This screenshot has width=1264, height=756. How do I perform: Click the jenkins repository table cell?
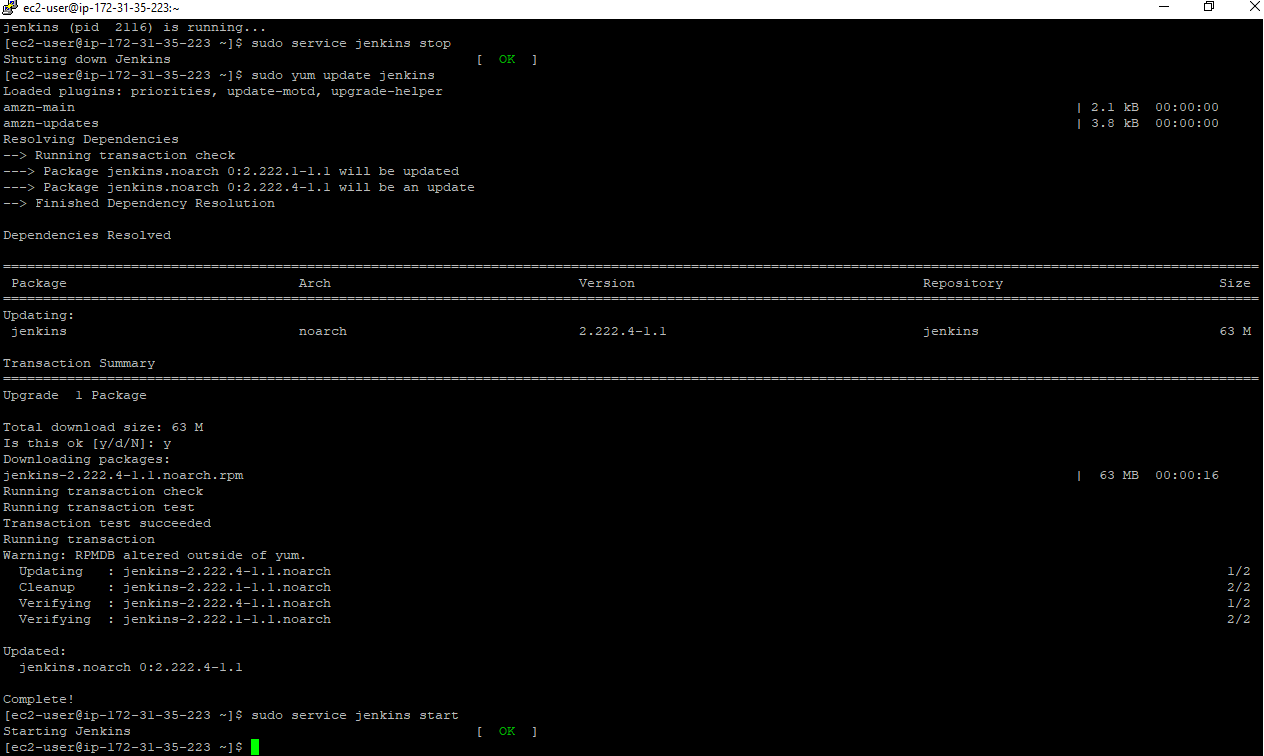coord(951,332)
